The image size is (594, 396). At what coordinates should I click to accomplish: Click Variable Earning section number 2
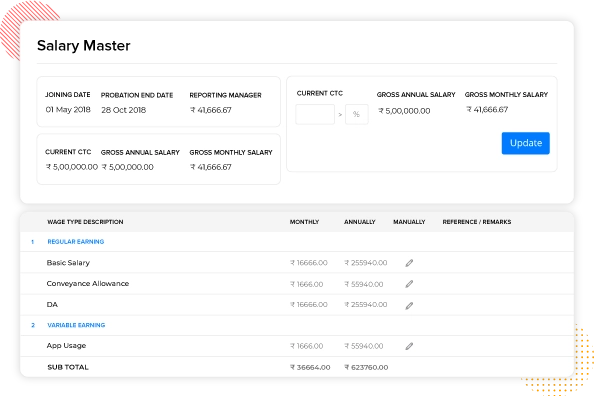[33, 325]
